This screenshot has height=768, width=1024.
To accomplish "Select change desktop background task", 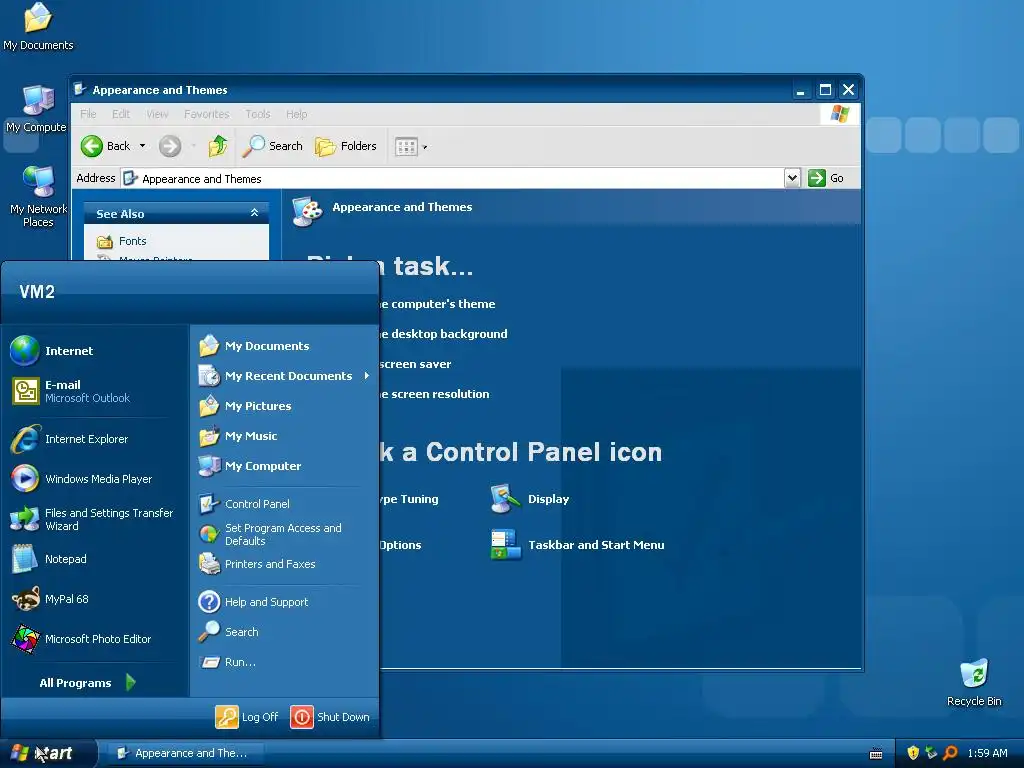I will tap(443, 334).
